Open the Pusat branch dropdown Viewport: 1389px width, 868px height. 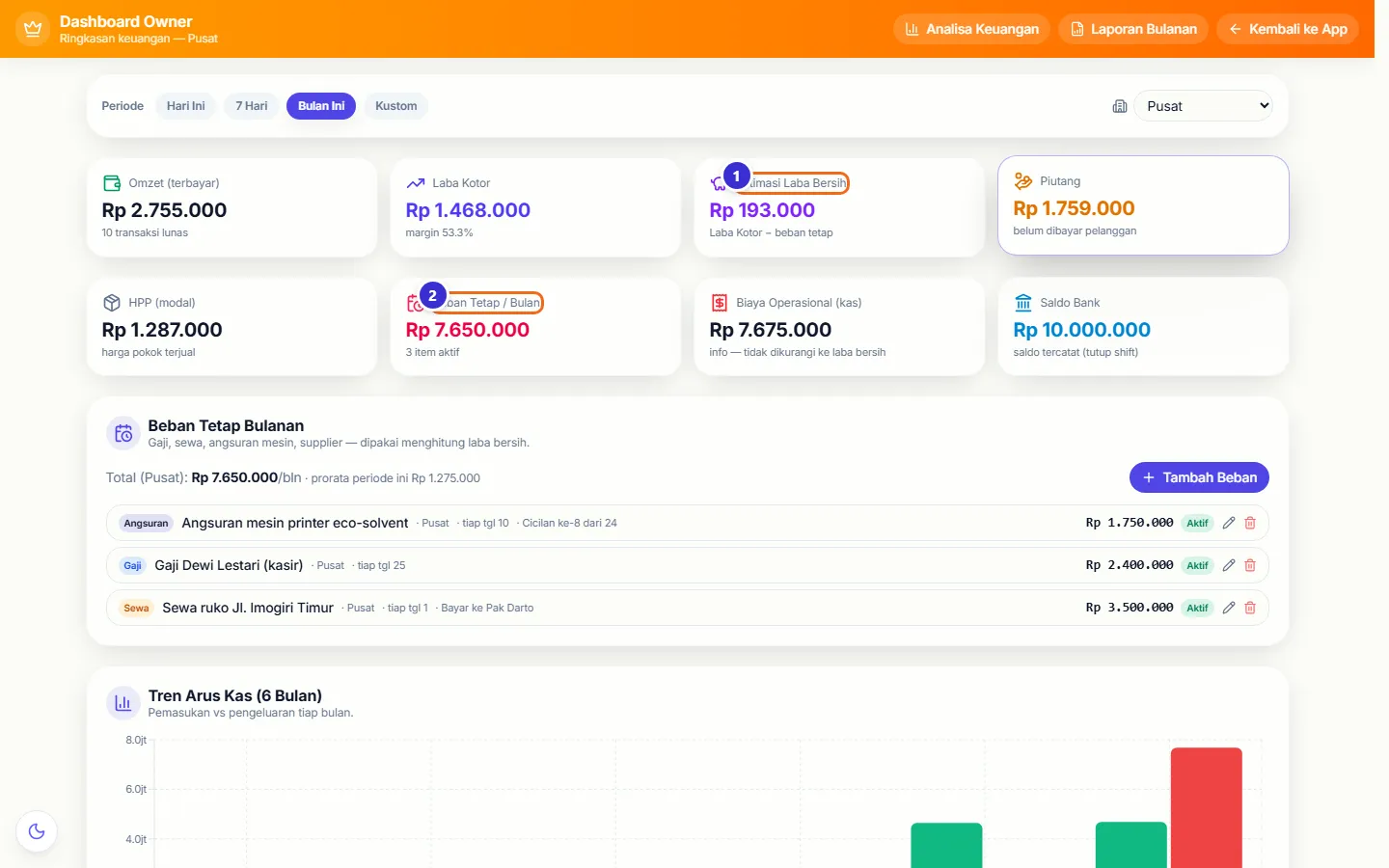(x=1204, y=106)
